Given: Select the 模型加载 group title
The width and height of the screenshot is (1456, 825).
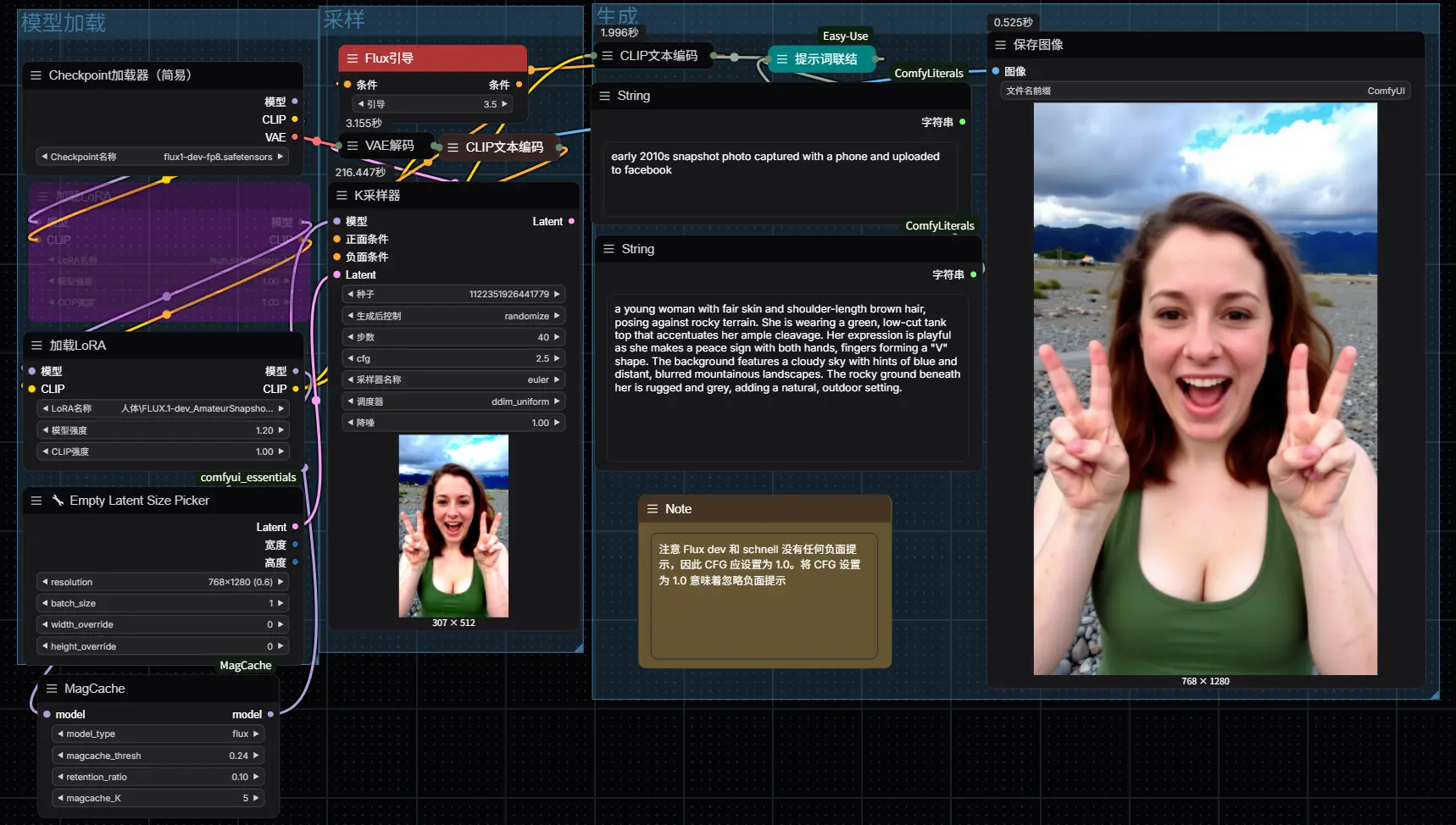Looking at the screenshot, I should click(x=64, y=23).
